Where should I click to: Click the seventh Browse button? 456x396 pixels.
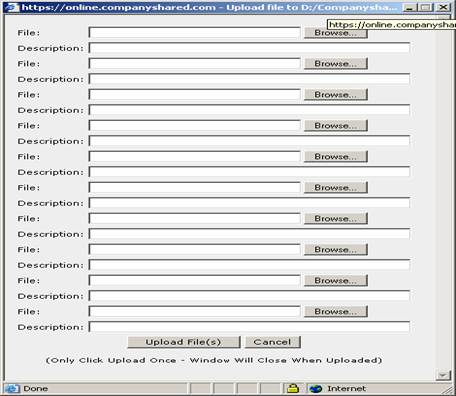[336, 219]
